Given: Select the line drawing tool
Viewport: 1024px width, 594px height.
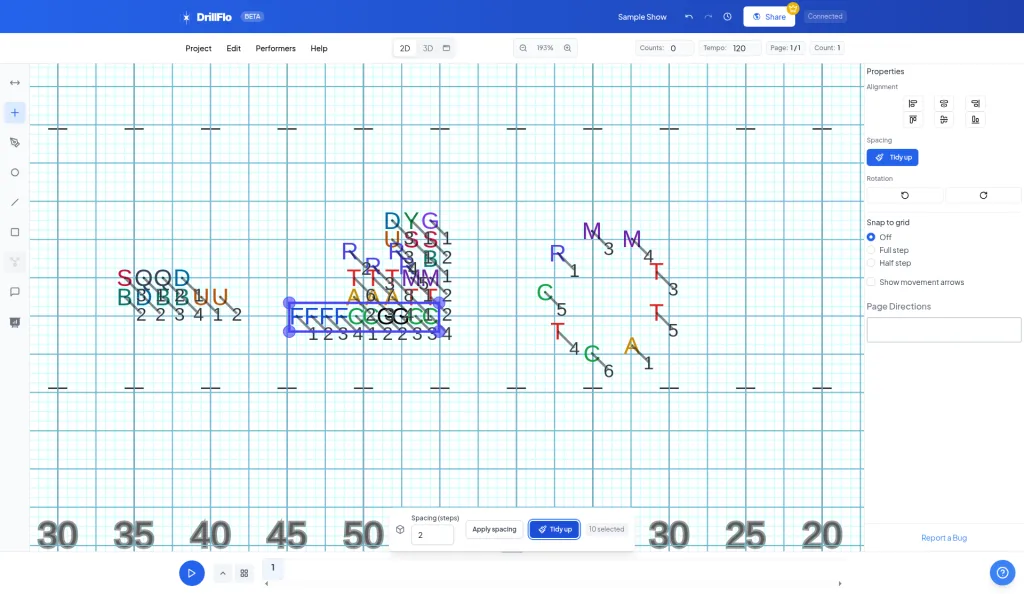Looking at the screenshot, I should point(14,202).
